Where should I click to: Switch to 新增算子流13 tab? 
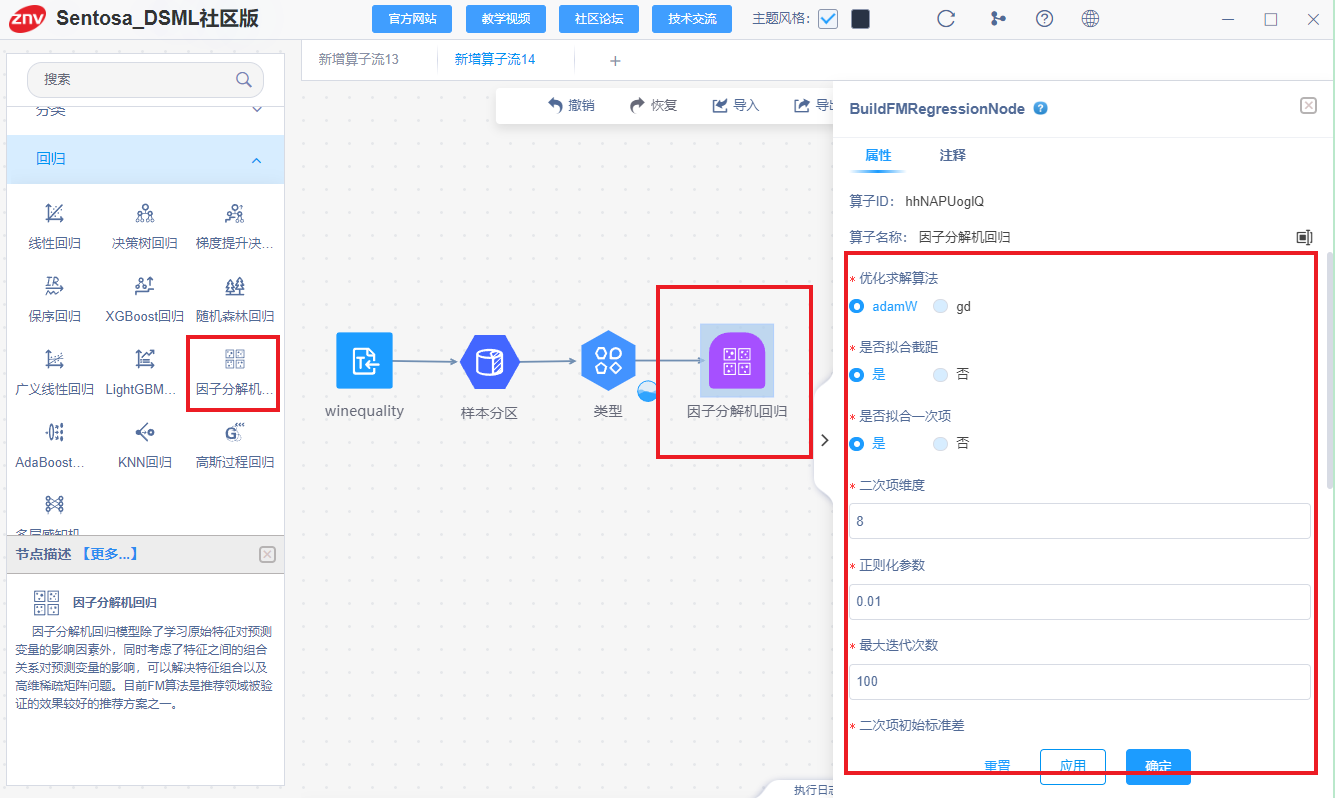pyautogui.click(x=358, y=60)
